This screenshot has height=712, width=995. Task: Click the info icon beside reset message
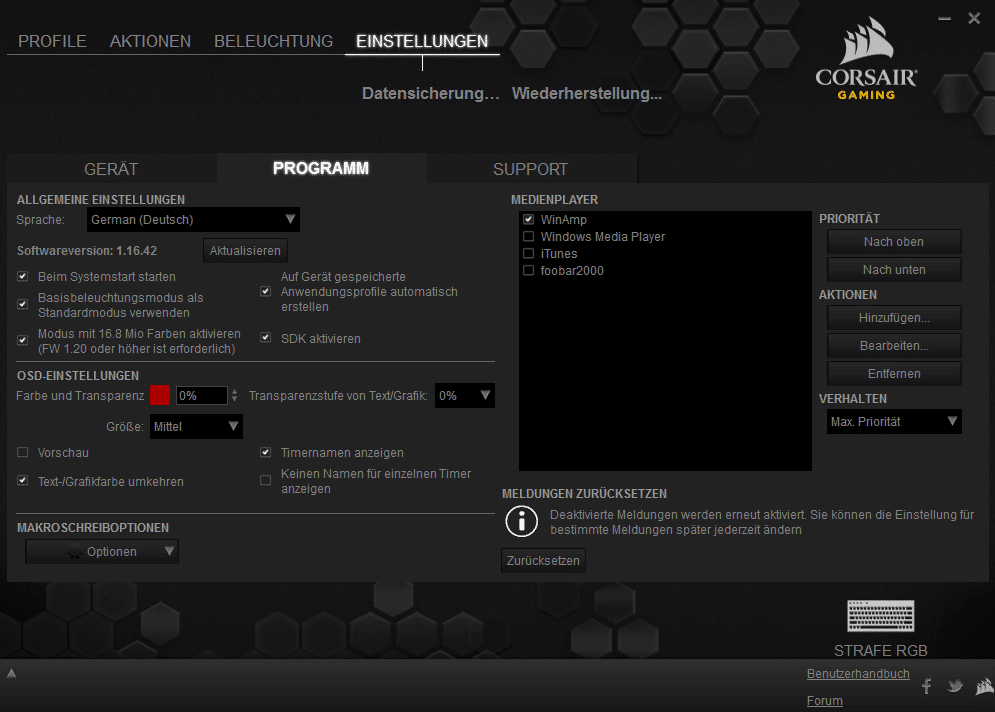coord(521,521)
